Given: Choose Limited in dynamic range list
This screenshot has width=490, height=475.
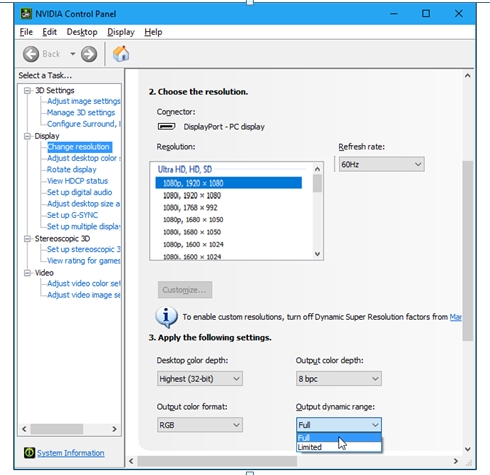Looking at the screenshot, I should point(339,447).
